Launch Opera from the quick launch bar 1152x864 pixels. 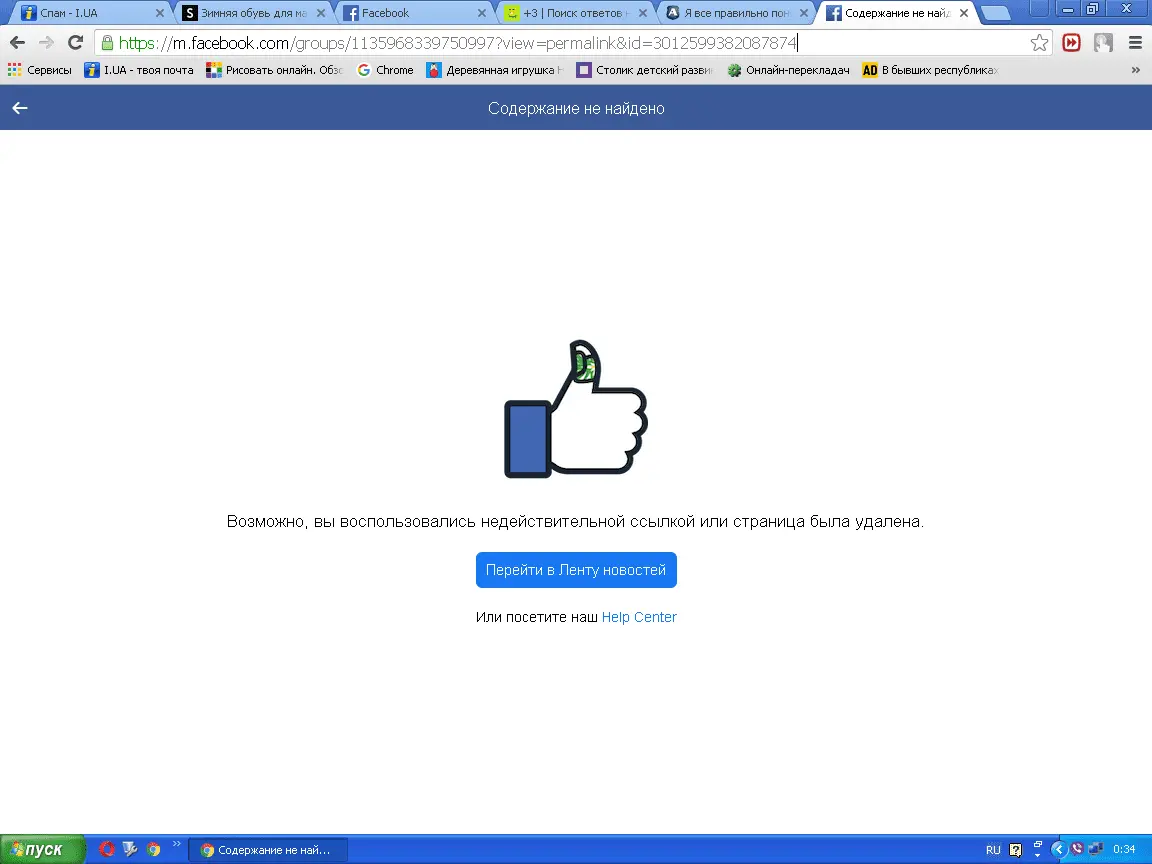click(107, 849)
